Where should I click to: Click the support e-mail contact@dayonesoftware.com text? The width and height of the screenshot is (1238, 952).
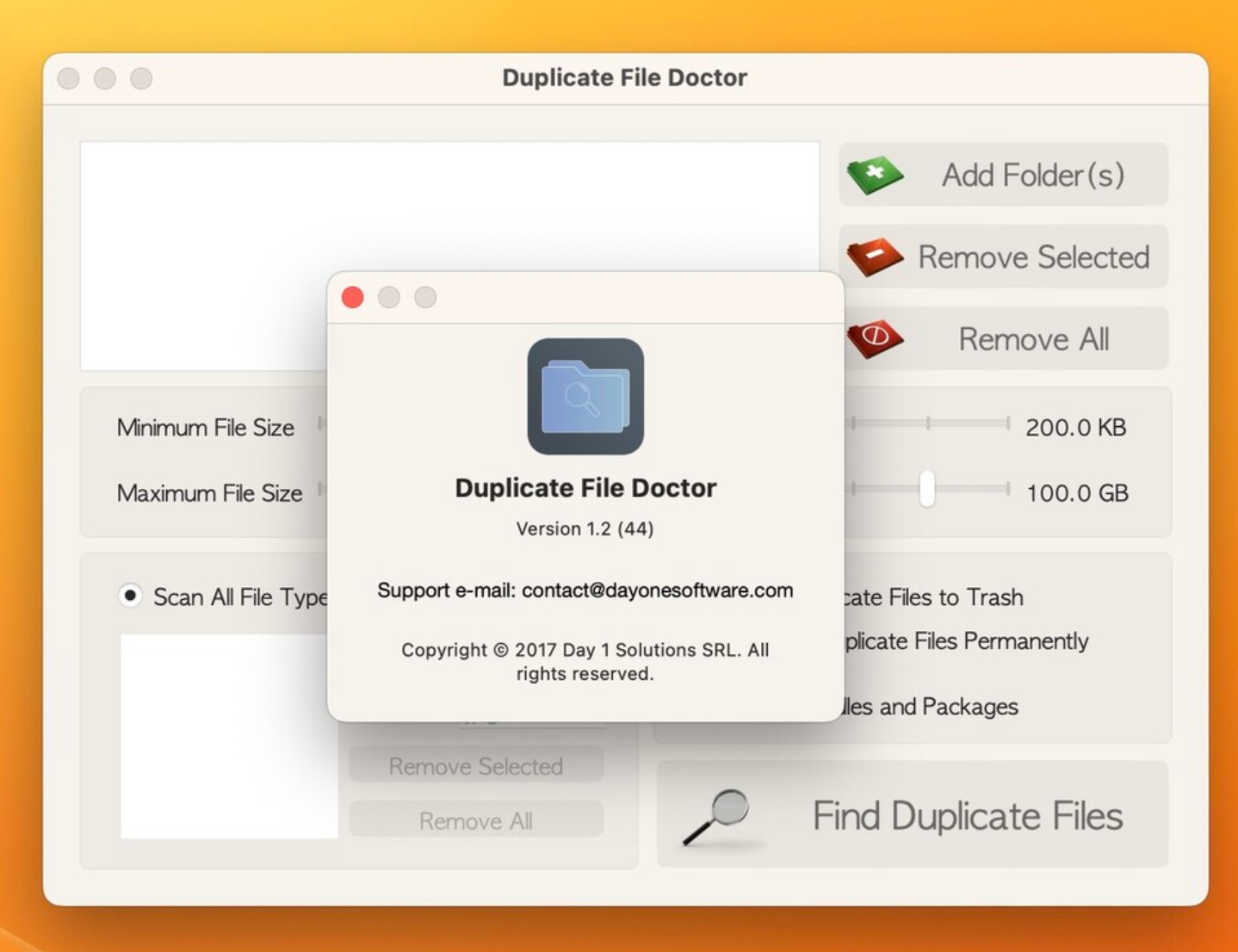tap(585, 590)
